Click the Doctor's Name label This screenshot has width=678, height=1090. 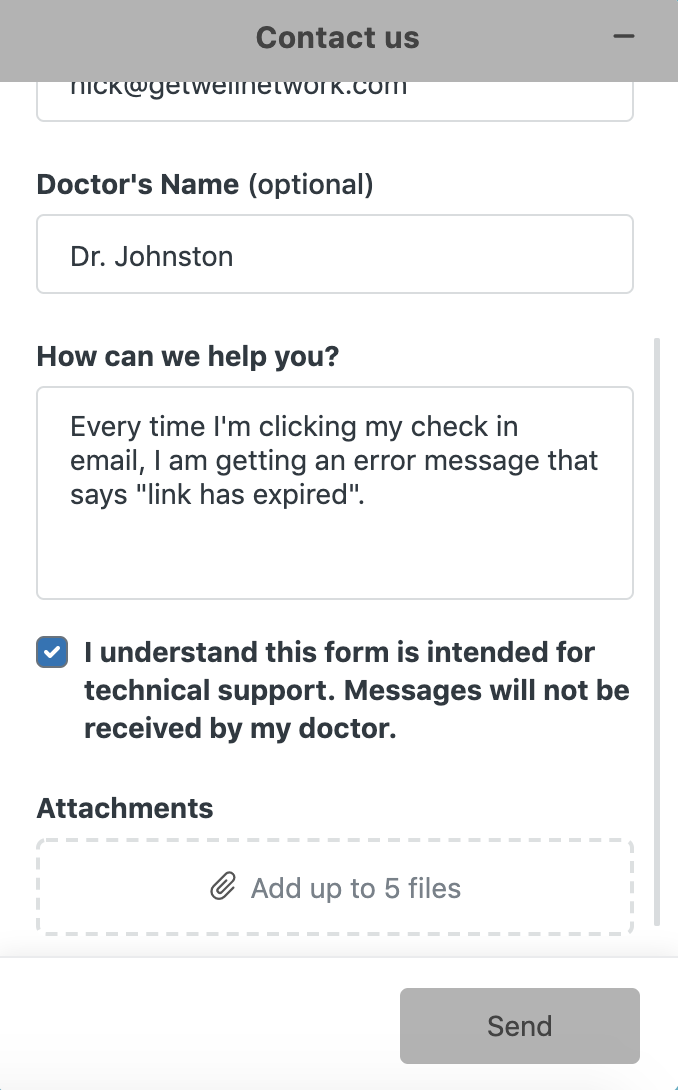coord(138,184)
